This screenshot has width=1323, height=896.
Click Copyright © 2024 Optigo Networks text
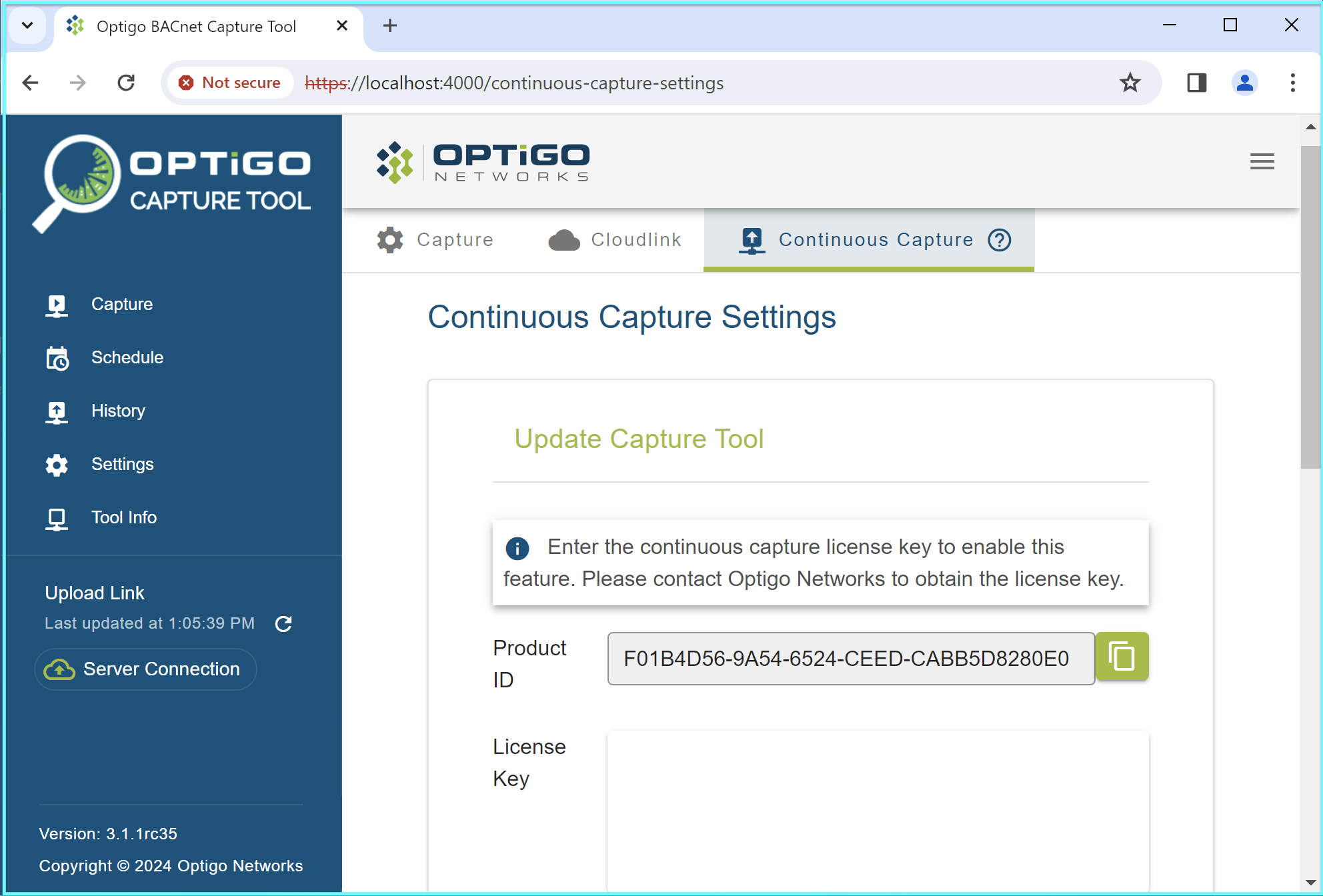pyautogui.click(x=171, y=865)
